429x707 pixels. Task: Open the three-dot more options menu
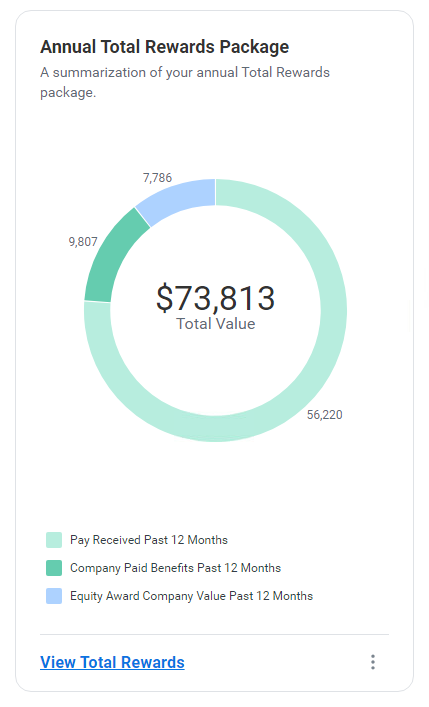point(373,662)
